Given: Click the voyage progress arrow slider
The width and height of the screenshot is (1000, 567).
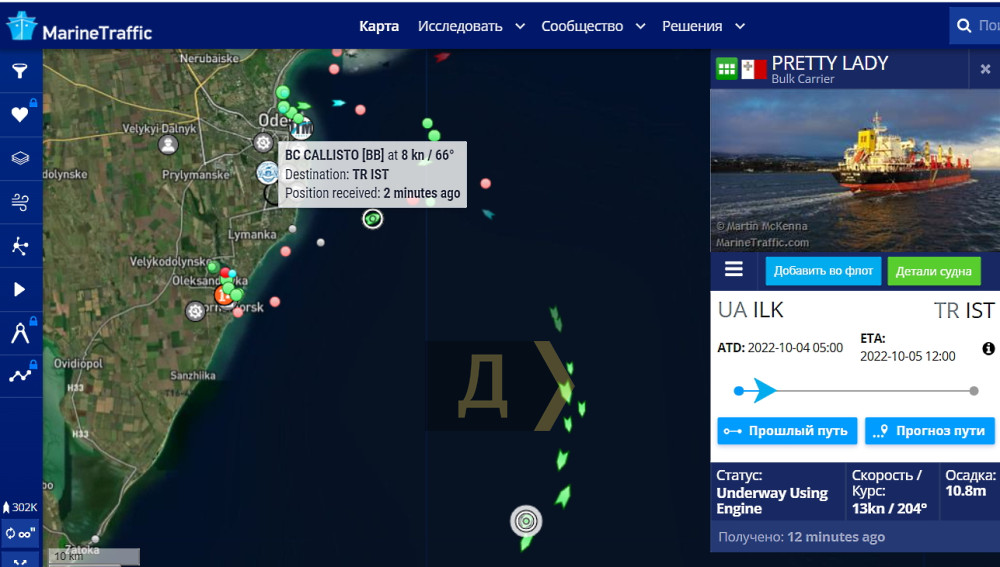Looking at the screenshot, I should tap(765, 390).
